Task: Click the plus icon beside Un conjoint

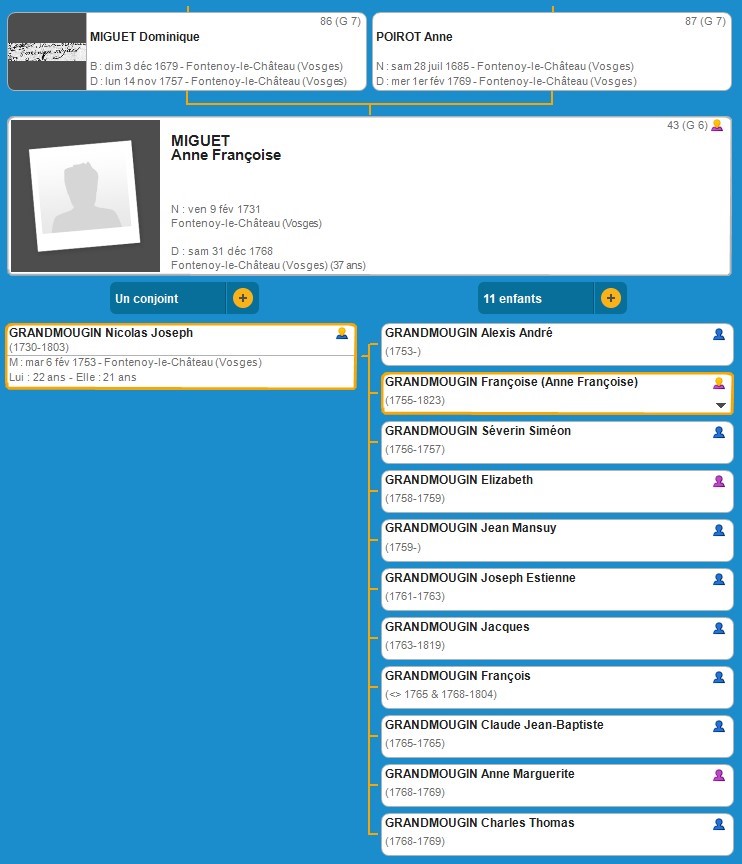Action: (242, 298)
